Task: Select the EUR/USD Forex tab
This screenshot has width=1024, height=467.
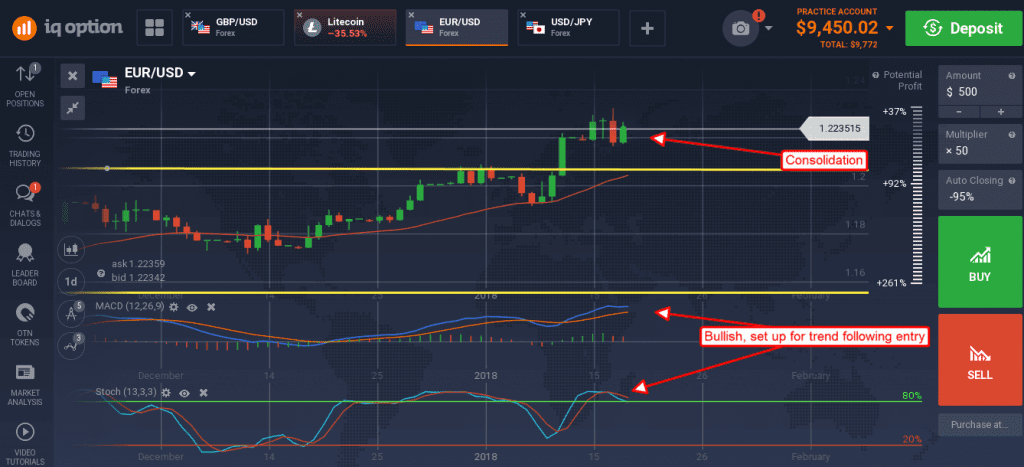Action: pyautogui.click(x=457, y=27)
